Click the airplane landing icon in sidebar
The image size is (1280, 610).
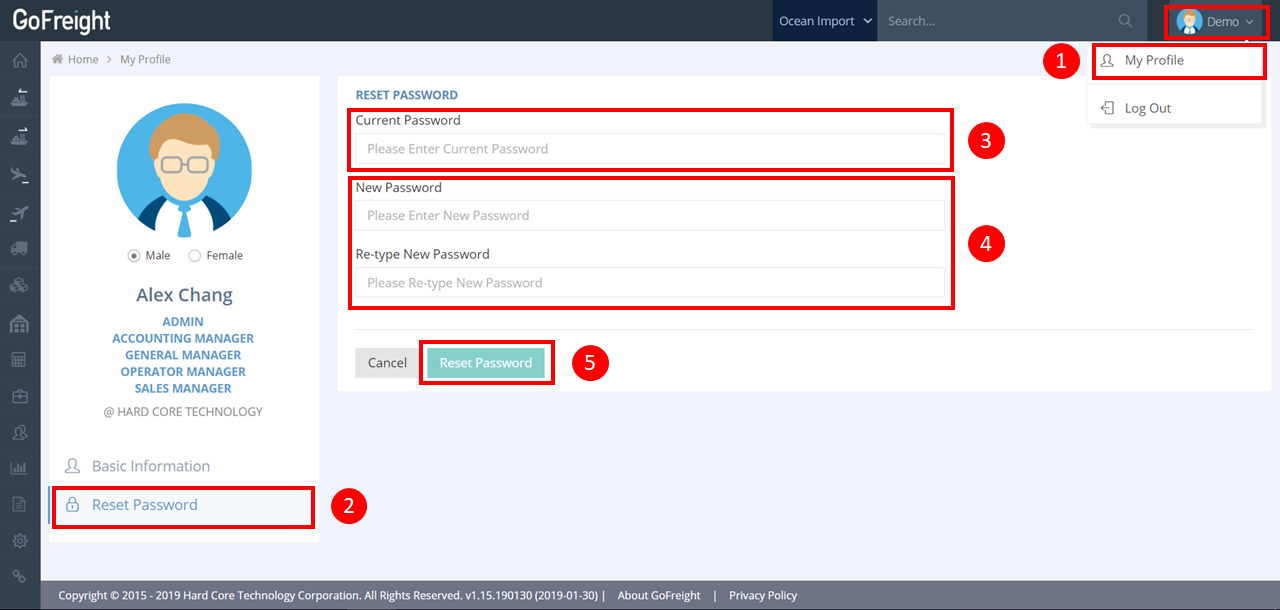(x=19, y=175)
